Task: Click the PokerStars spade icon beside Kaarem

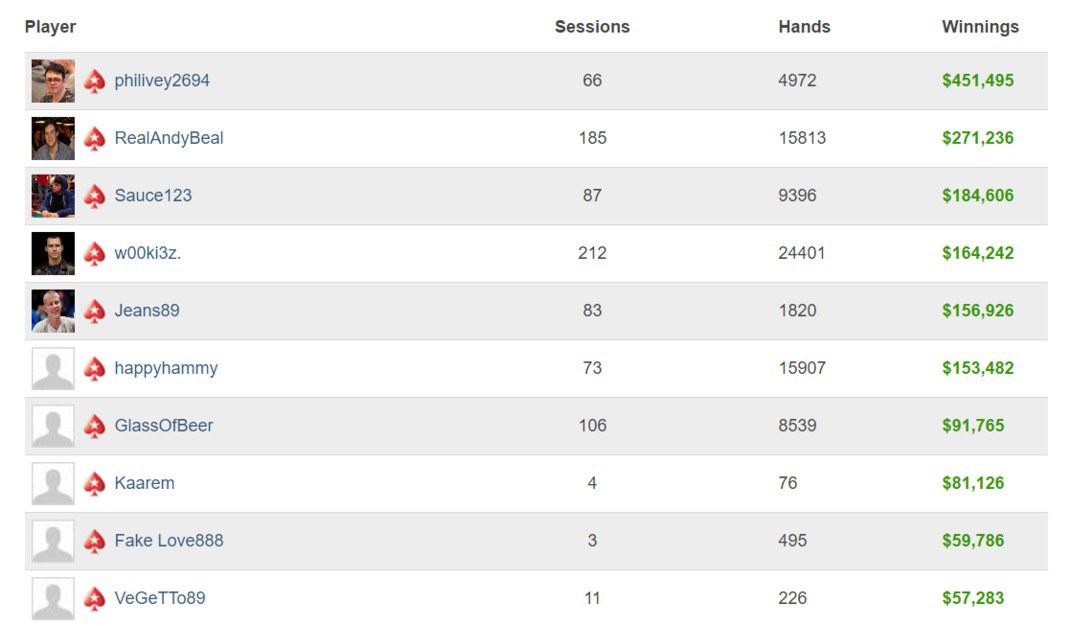Action: coord(95,484)
